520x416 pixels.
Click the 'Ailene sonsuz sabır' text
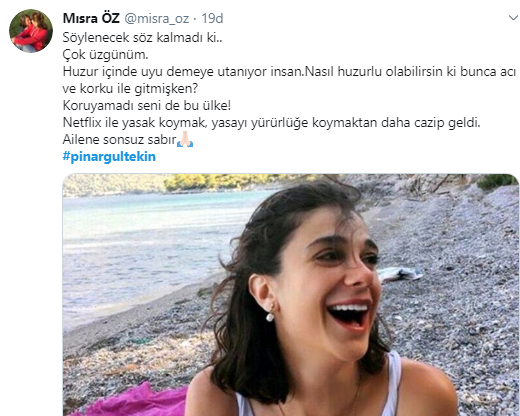(119, 140)
